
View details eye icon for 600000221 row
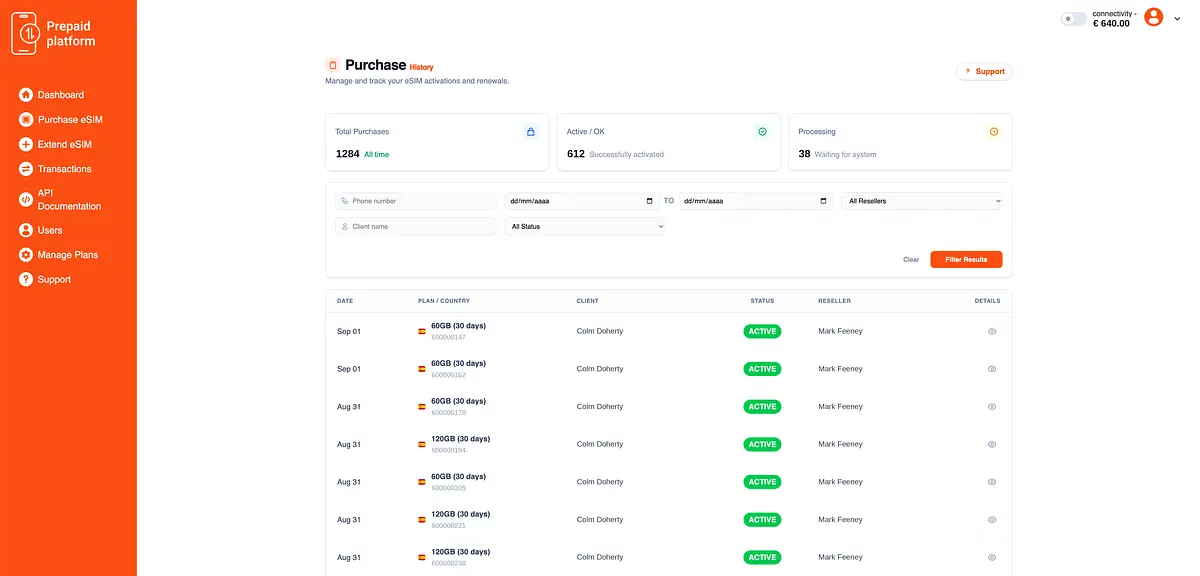pyautogui.click(x=992, y=520)
